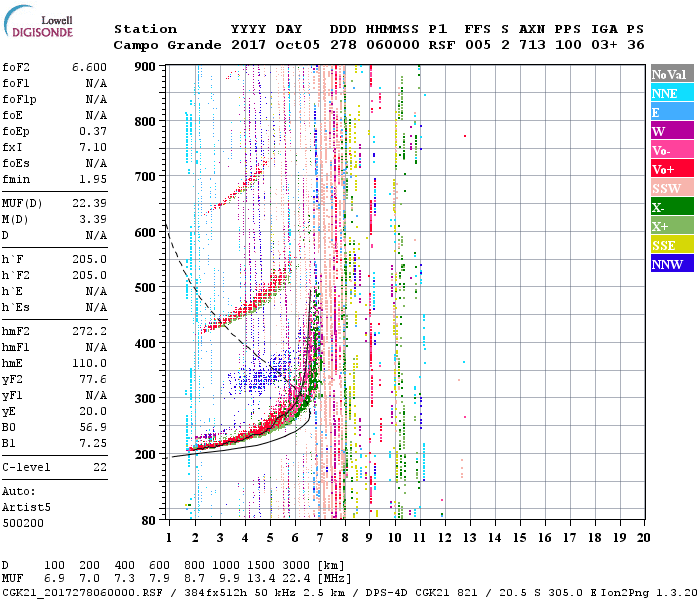
Task: Click the 200 km height axis label
Action: point(145,454)
